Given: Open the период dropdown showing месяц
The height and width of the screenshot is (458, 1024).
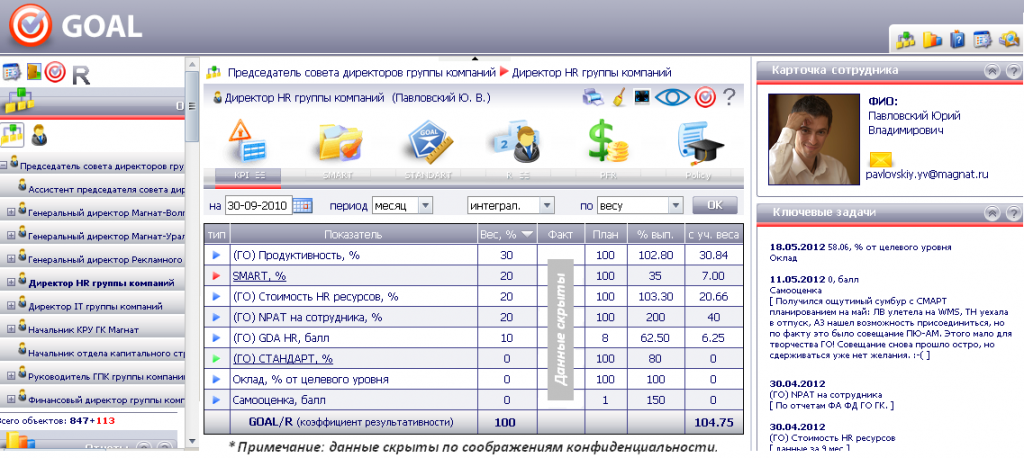Looking at the screenshot, I should (402, 205).
